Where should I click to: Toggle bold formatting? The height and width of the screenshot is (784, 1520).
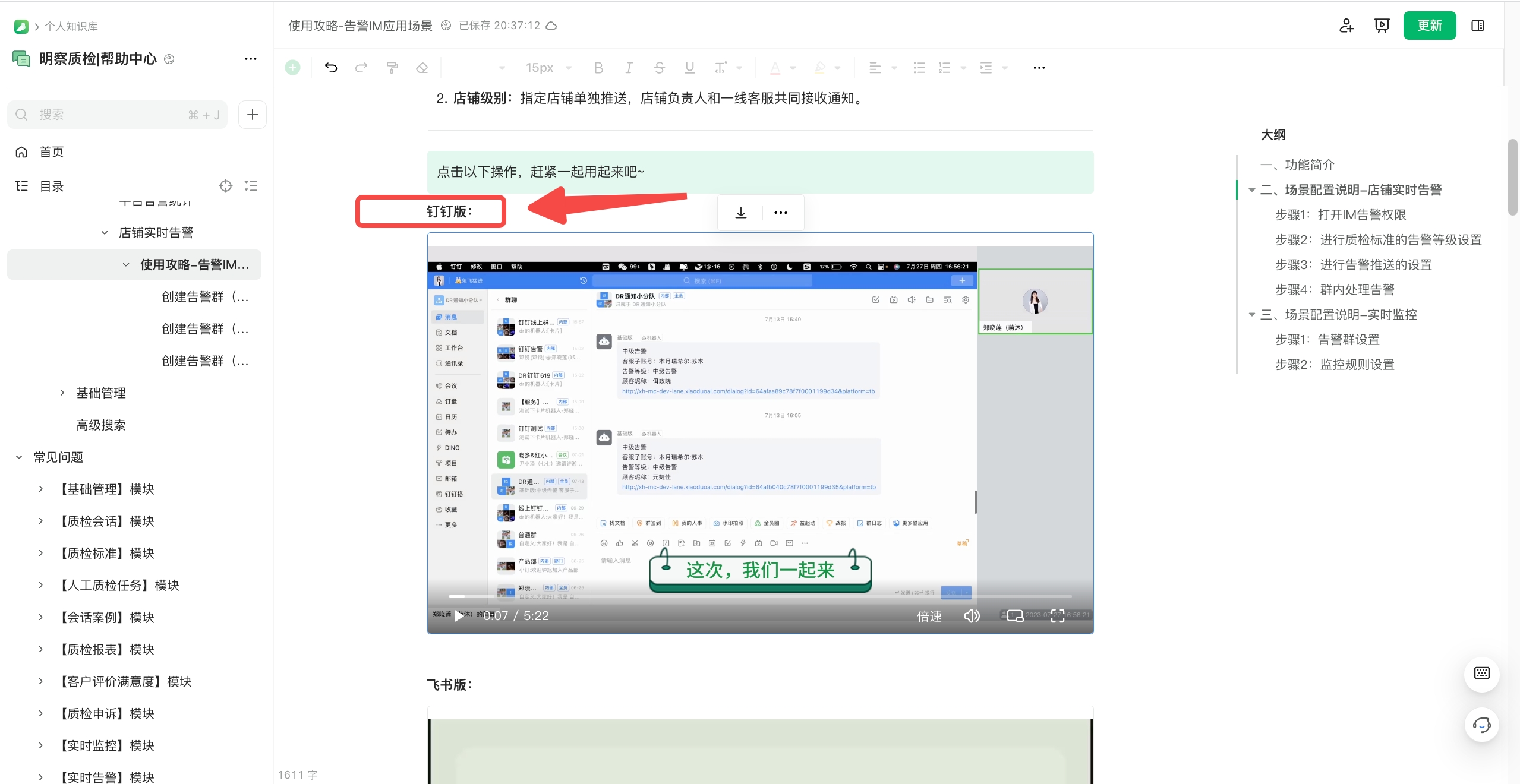[598, 68]
